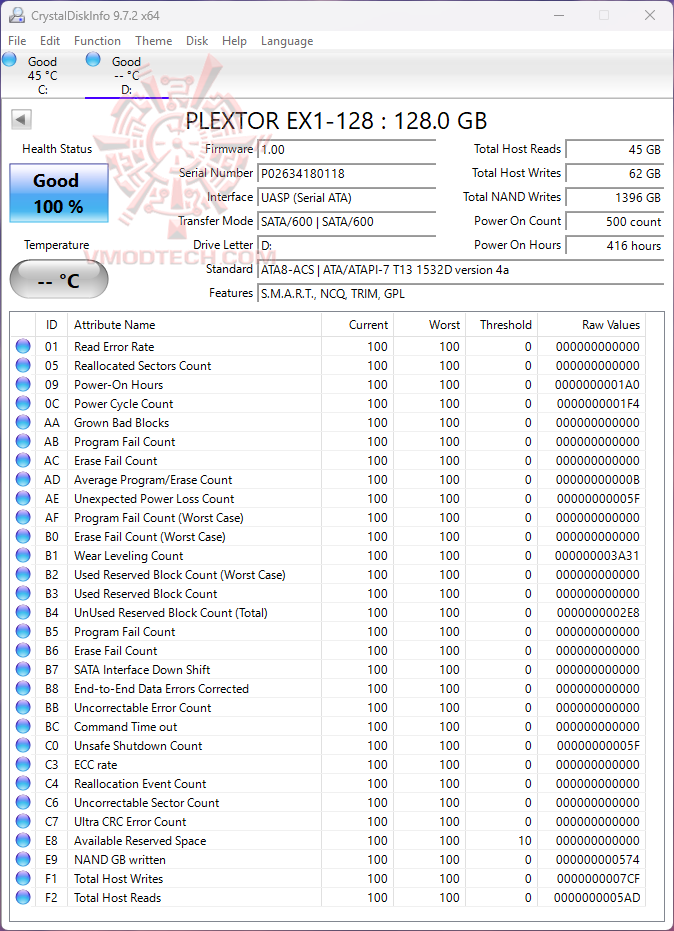Click raw value 000000003A31

(x=597, y=555)
